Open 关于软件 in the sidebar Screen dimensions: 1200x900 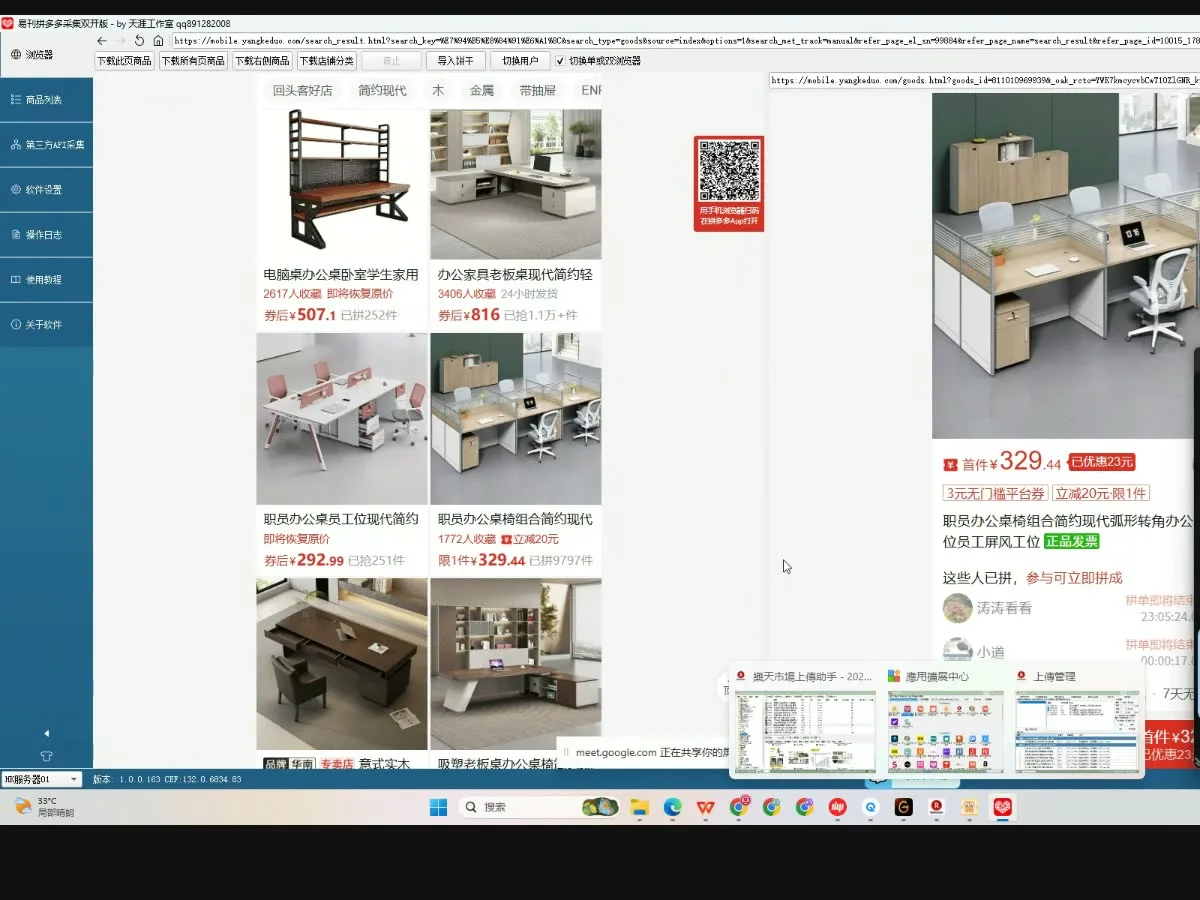[46, 325]
